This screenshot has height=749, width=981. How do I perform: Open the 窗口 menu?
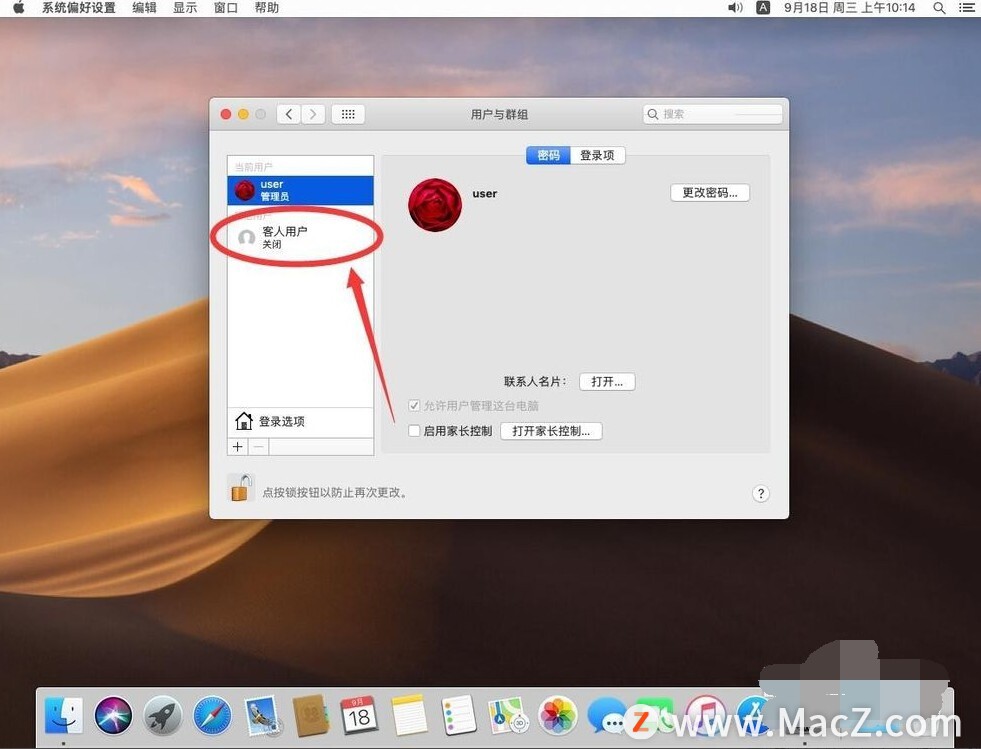[226, 8]
